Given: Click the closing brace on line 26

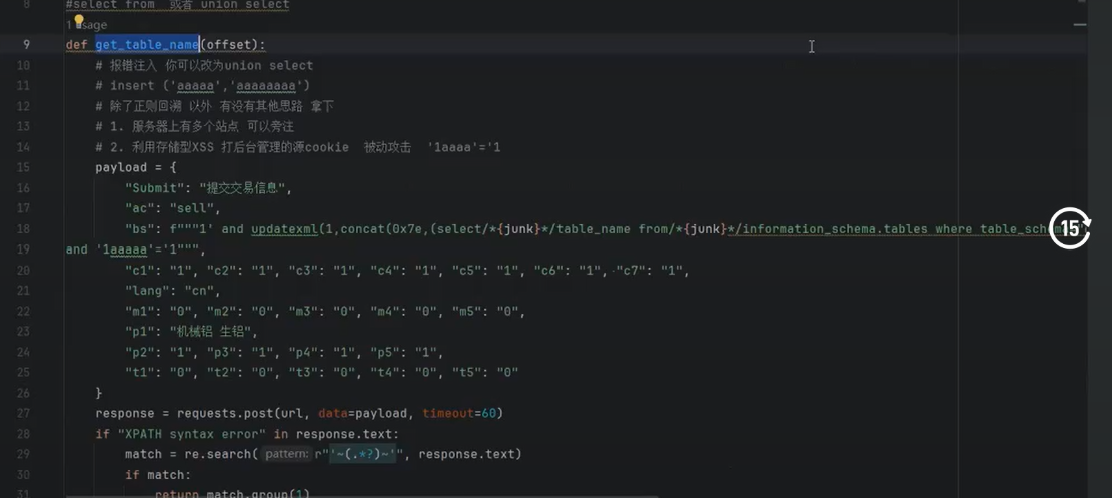Looking at the screenshot, I should tap(99, 392).
